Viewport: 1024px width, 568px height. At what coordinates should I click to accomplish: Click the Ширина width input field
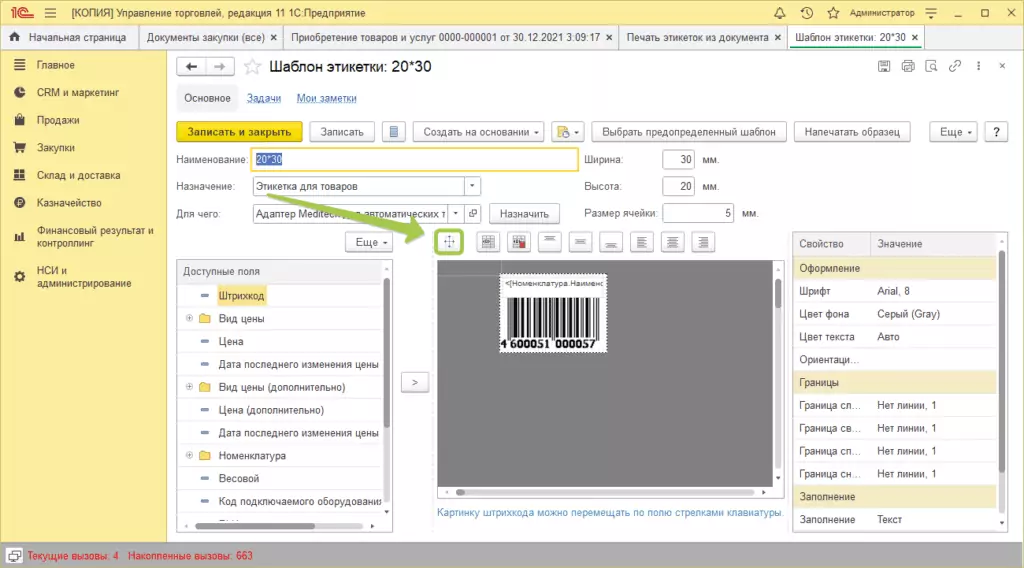678,160
